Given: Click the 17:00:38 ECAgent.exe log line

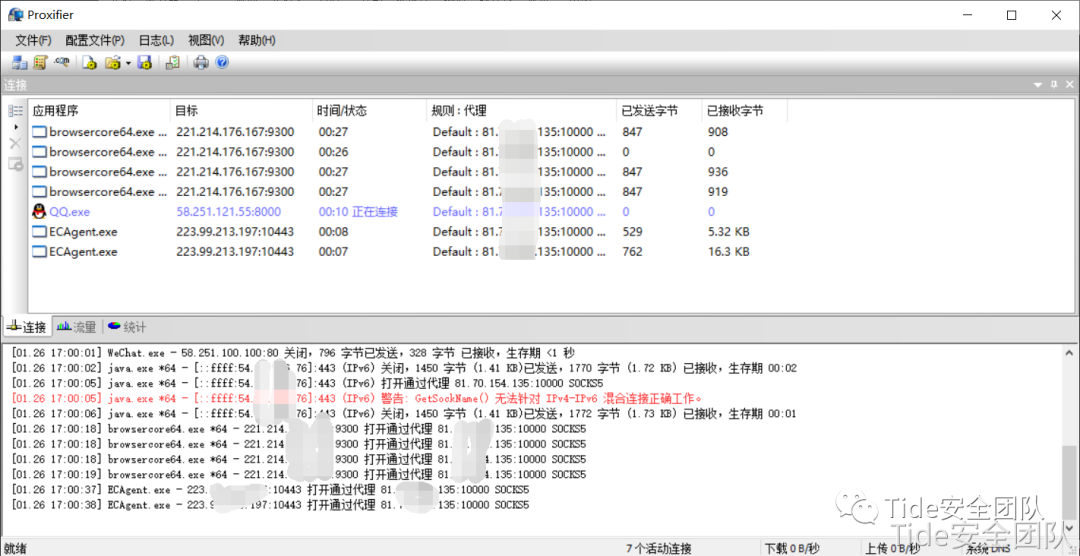Looking at the screenshot, I should pyautogui.click(x=270, y=505).
